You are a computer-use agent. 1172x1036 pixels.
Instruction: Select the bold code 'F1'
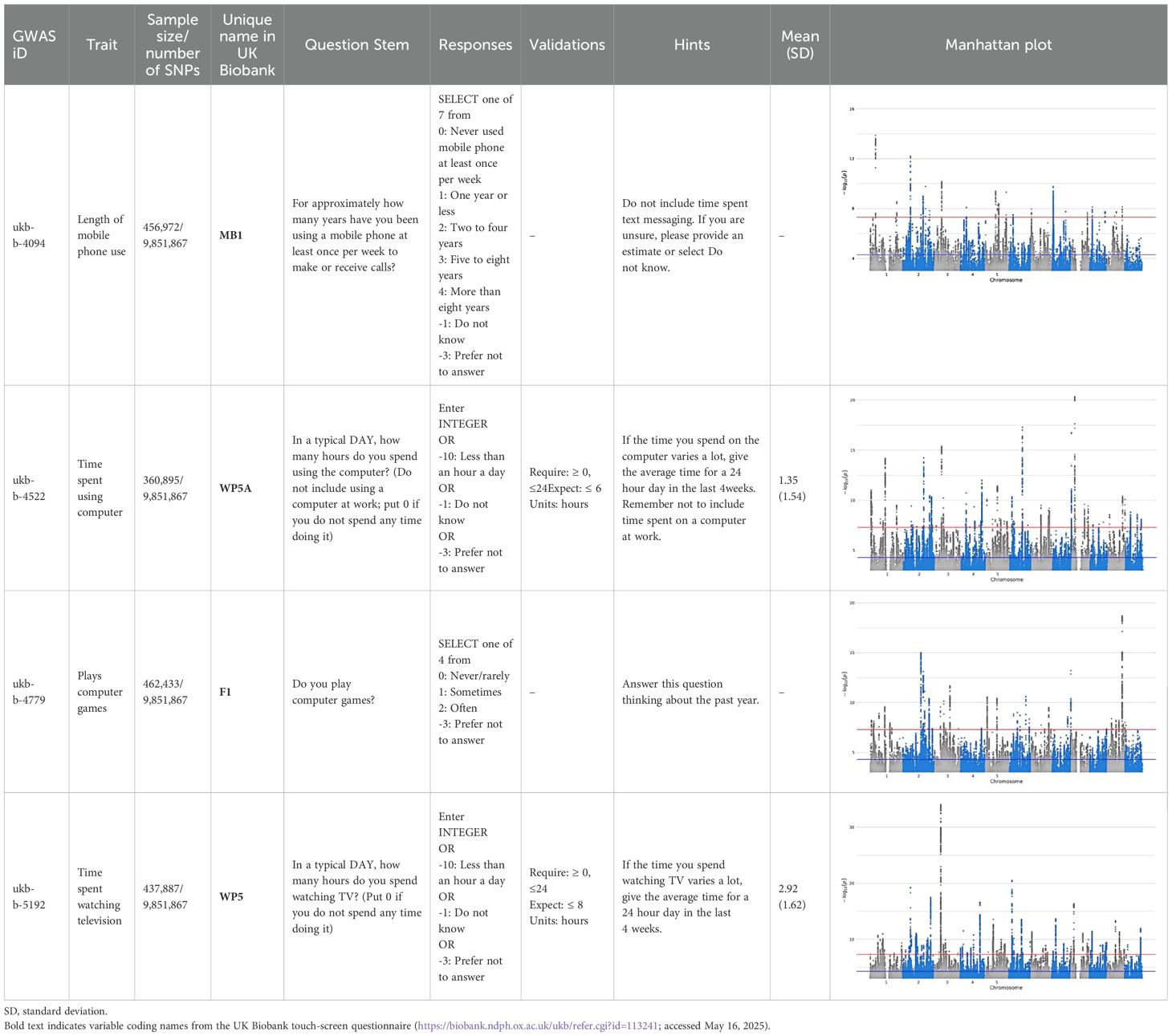(x=225, y=692)
